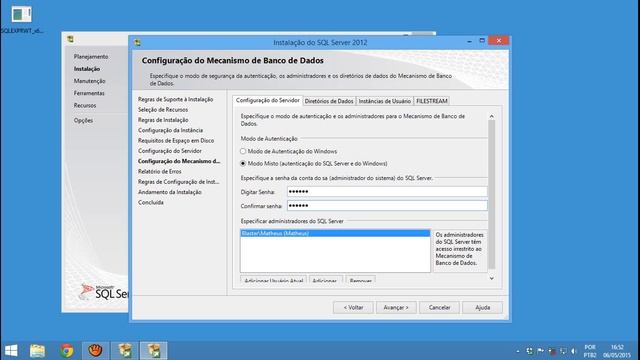Viewport: 640px width, 360px height.
Task: Click the Confirmar senha password field
Action: coord(387,206)
